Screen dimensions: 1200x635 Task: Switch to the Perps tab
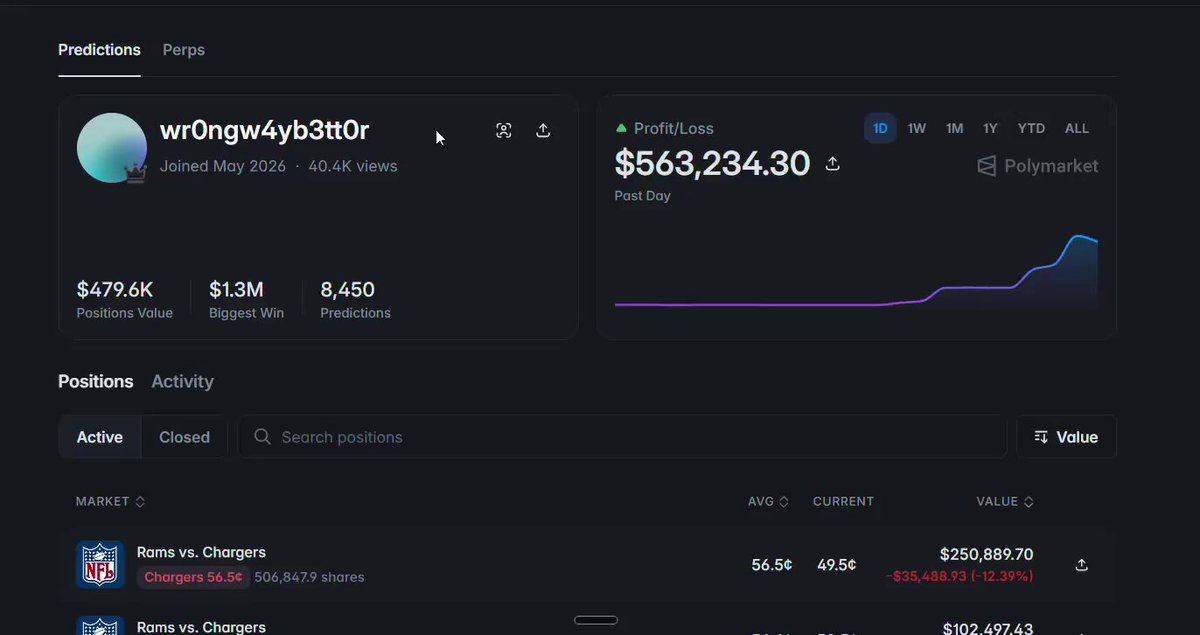coord(184,50)
